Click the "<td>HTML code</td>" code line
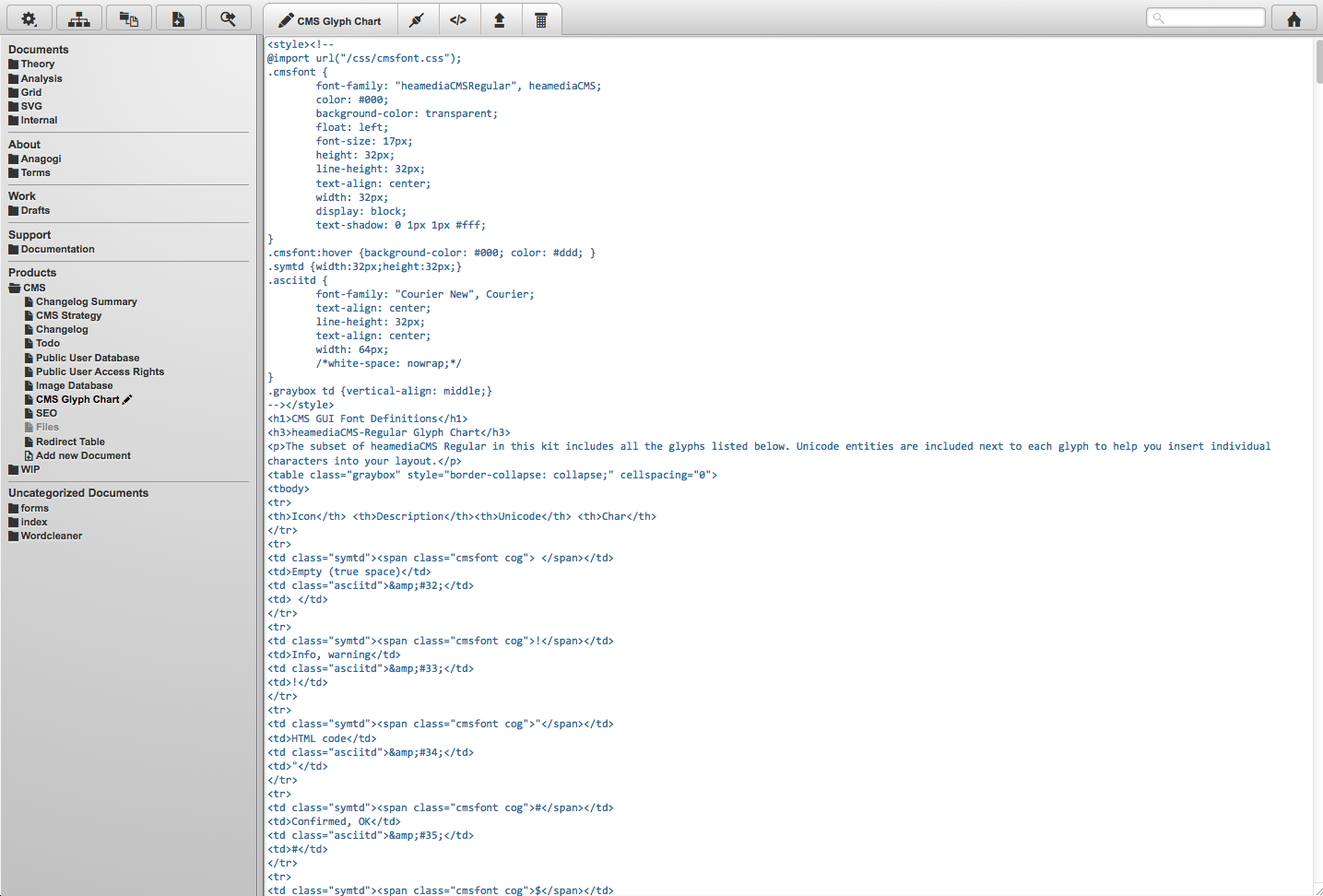 (322, 738)
